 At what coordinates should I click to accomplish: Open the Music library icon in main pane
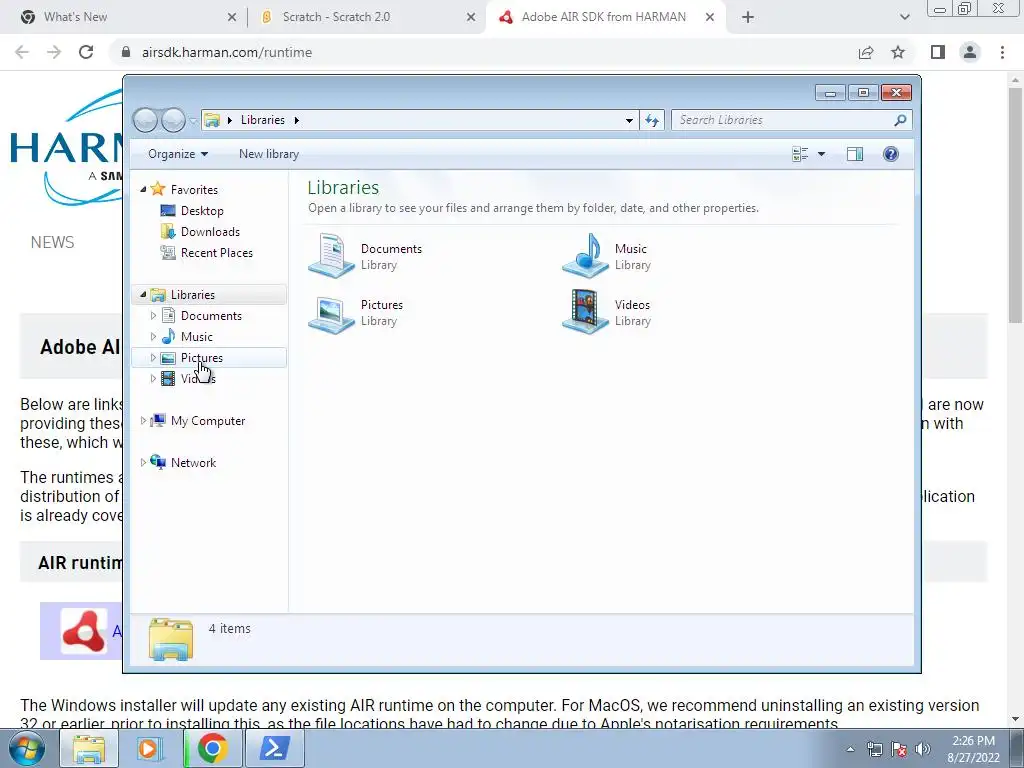(x=586, y=255)
